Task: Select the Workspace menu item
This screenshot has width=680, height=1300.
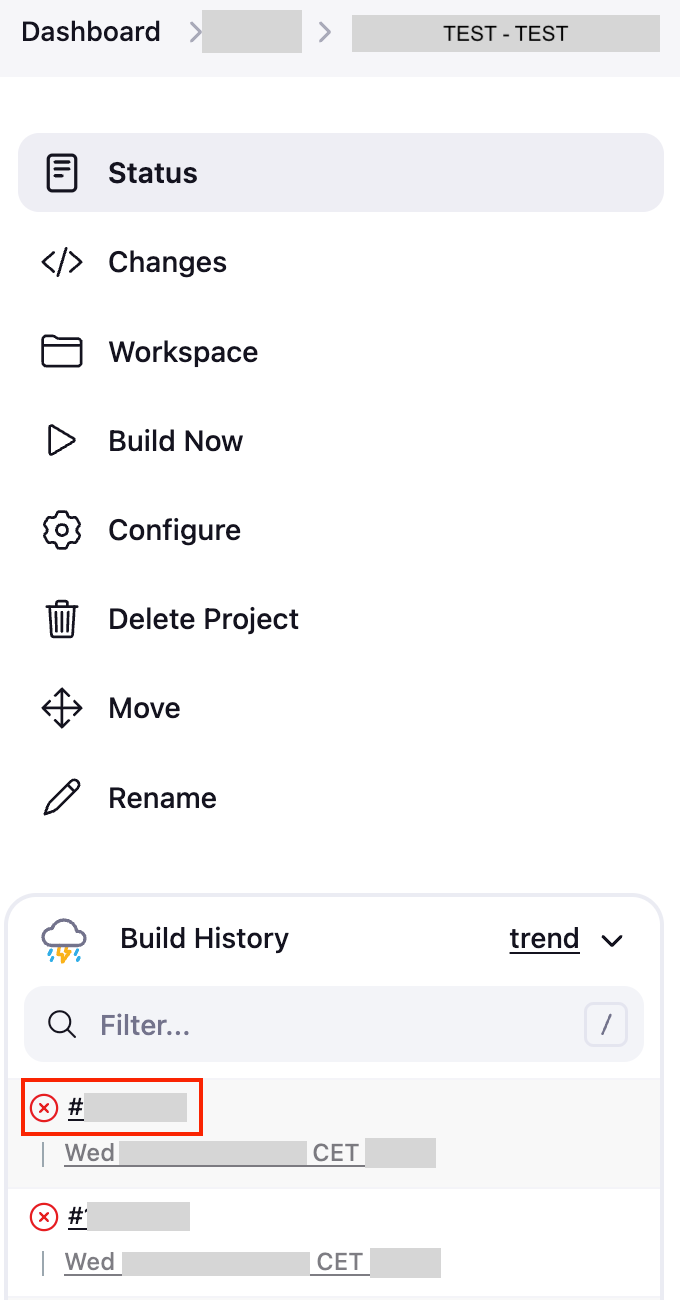Action: point(183,352)
